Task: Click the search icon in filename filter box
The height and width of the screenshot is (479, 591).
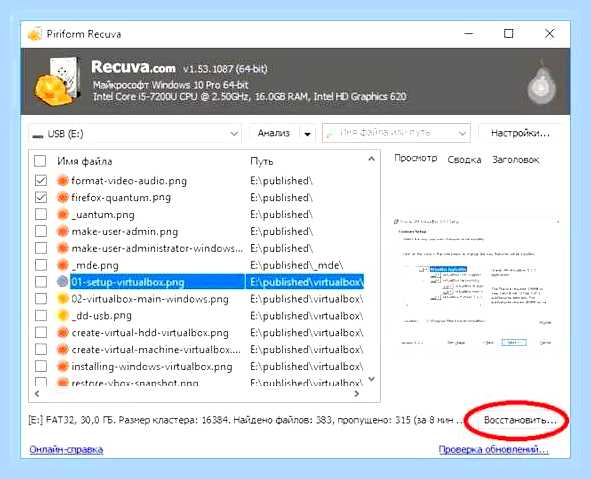Action: pyautogui.click(x=331, y=133)
